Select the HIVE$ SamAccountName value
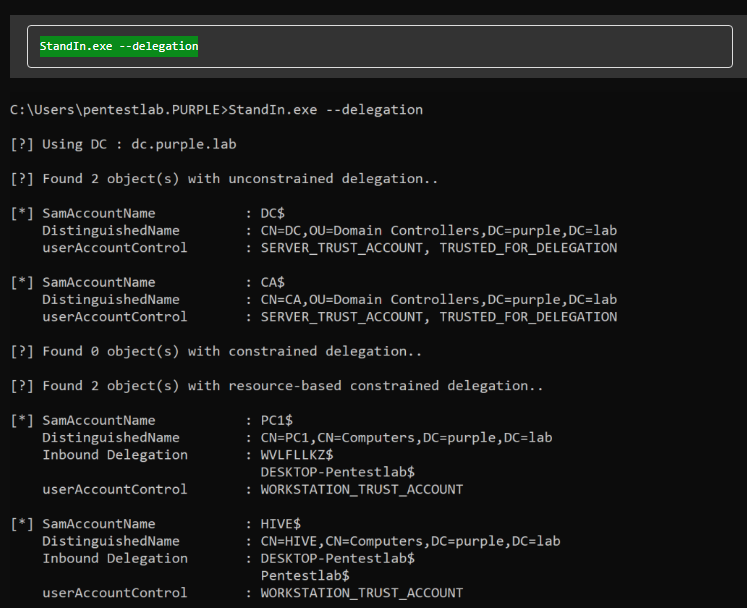747x608 pixels. [281, 524]
